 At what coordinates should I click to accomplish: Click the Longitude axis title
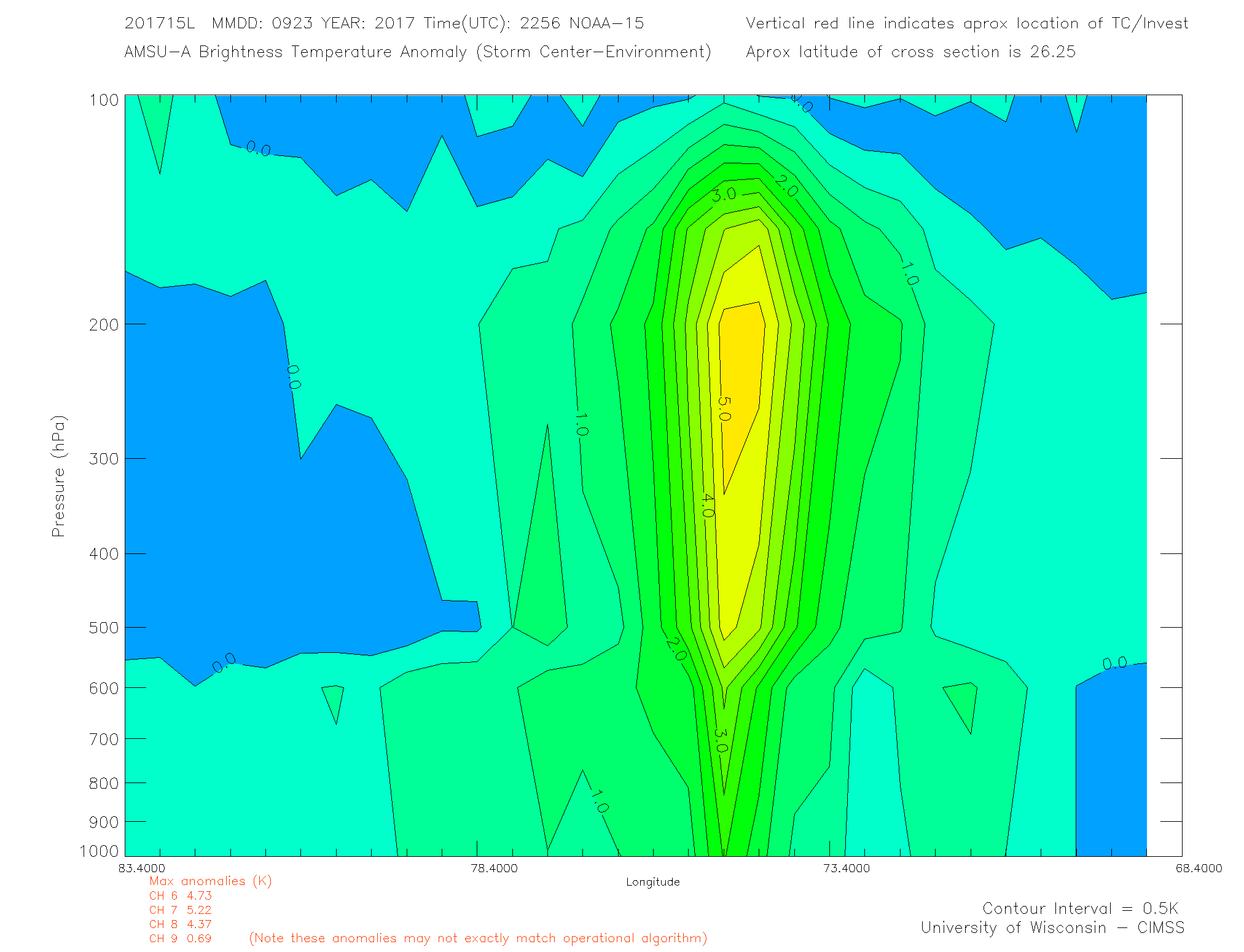click(x=652, y=882)
